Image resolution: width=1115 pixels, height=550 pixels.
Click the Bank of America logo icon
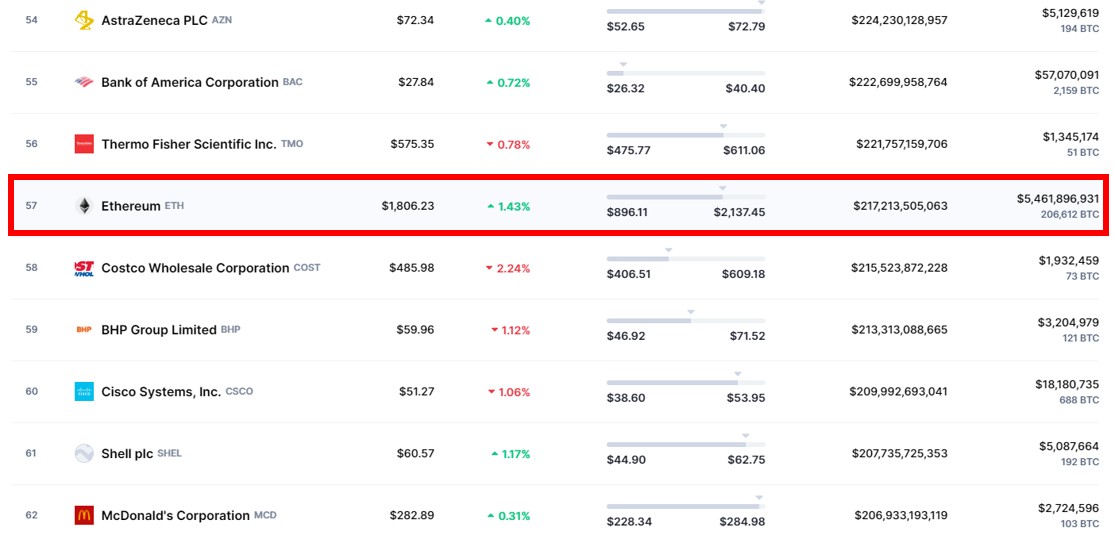84,82
